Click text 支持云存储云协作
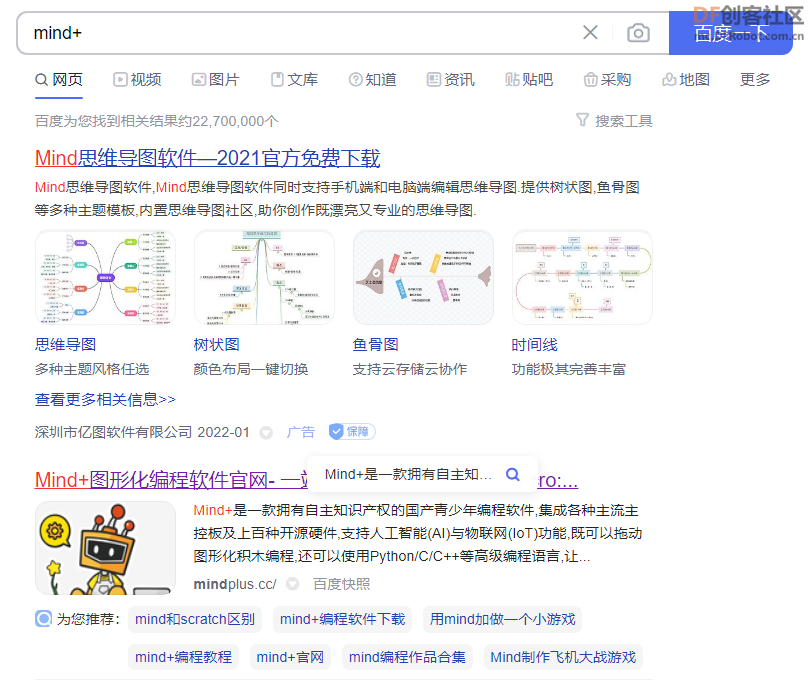809x687 pixels. [x=410, y=369]
